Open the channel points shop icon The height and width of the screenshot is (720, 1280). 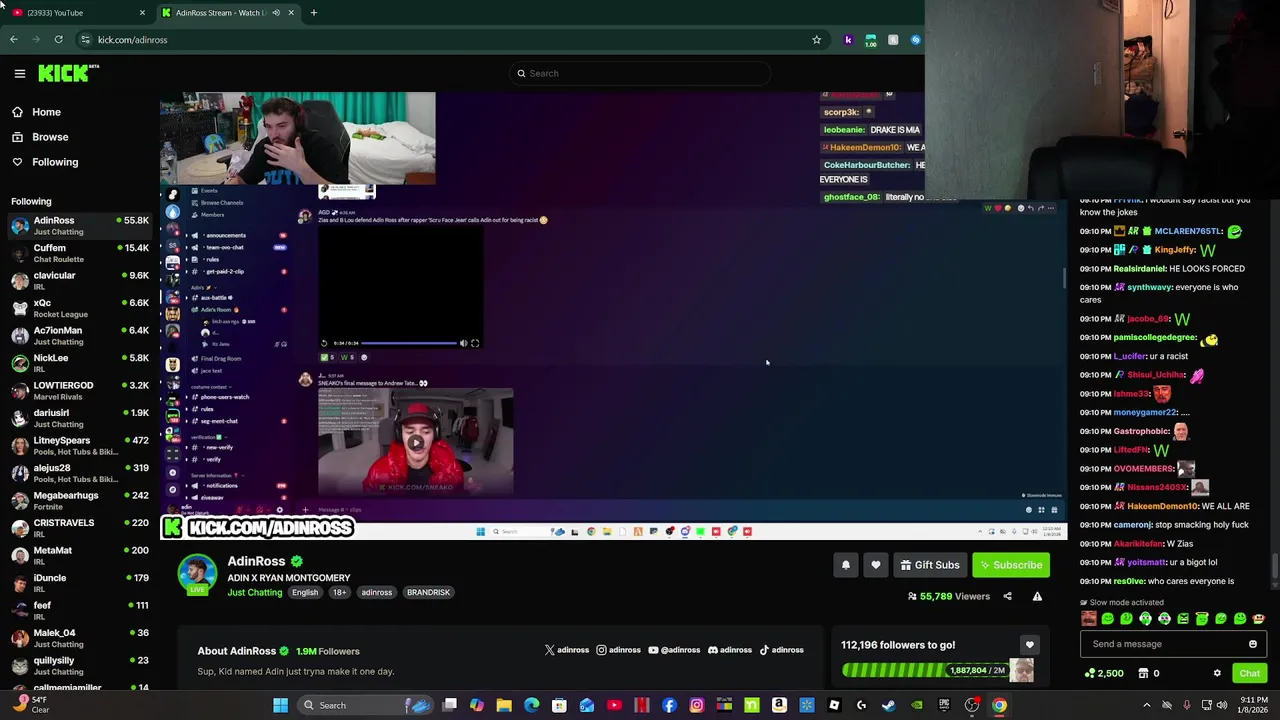coord(1143,674)
